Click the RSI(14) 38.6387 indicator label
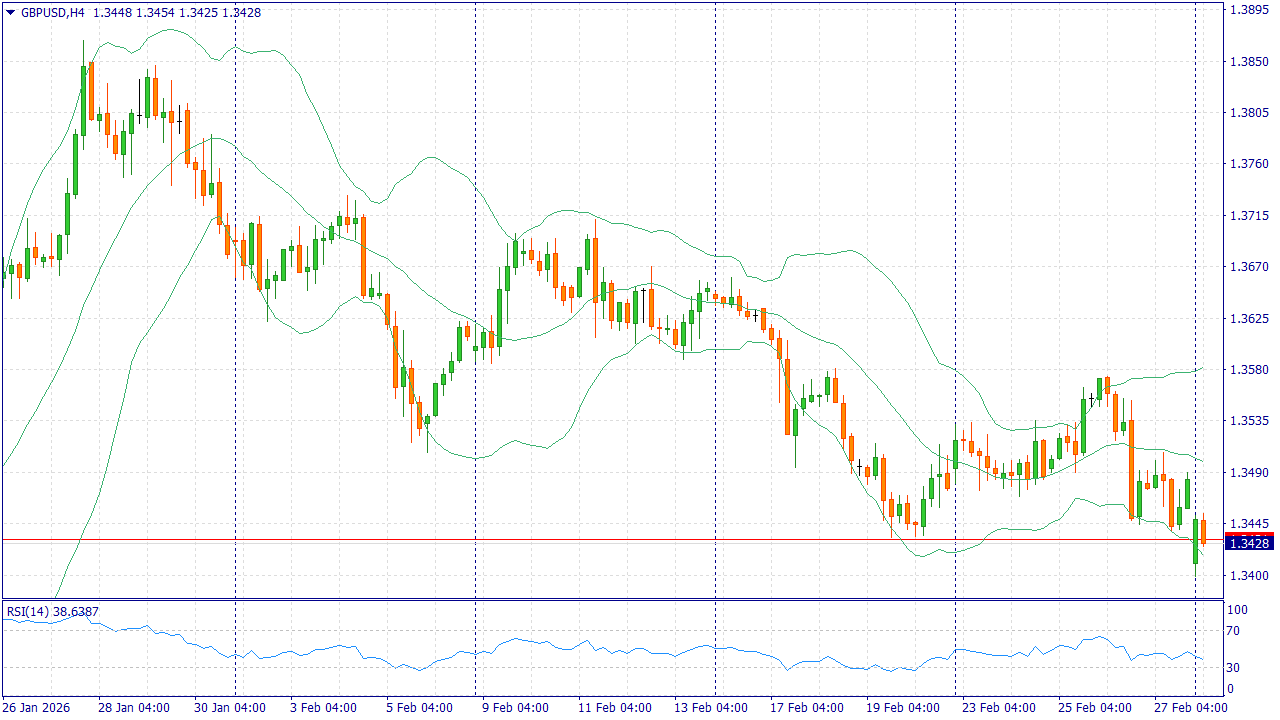Screen dimensions: 1280x720 tap(53, 611)
